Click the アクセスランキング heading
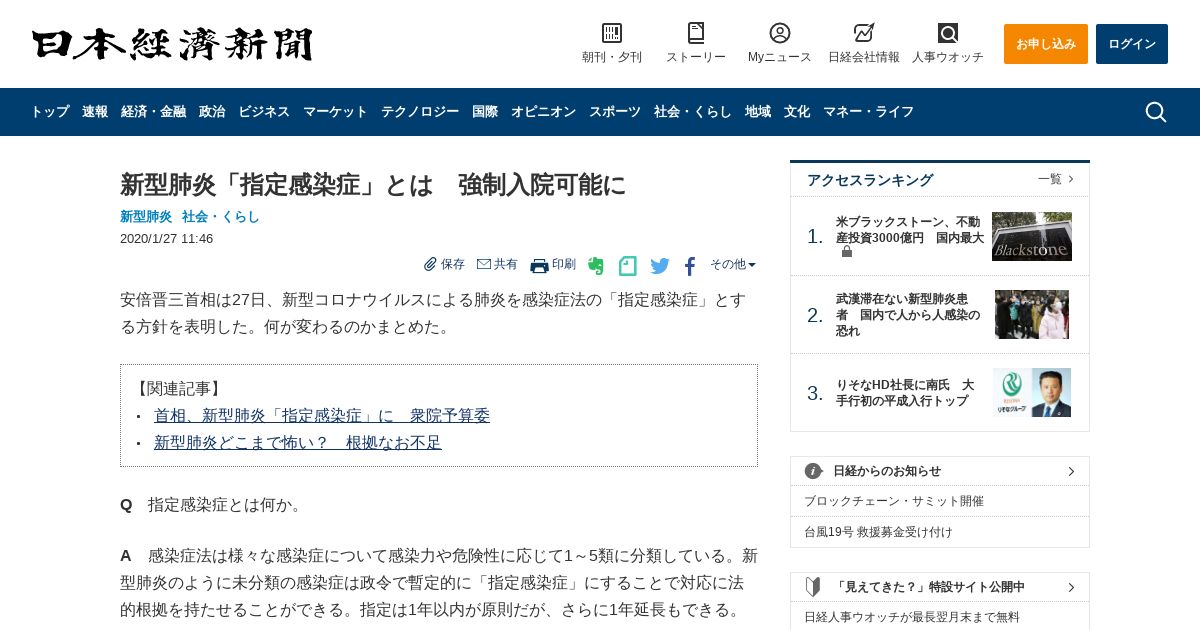This screenshot has height=630, width=1200. coord(870,180)
